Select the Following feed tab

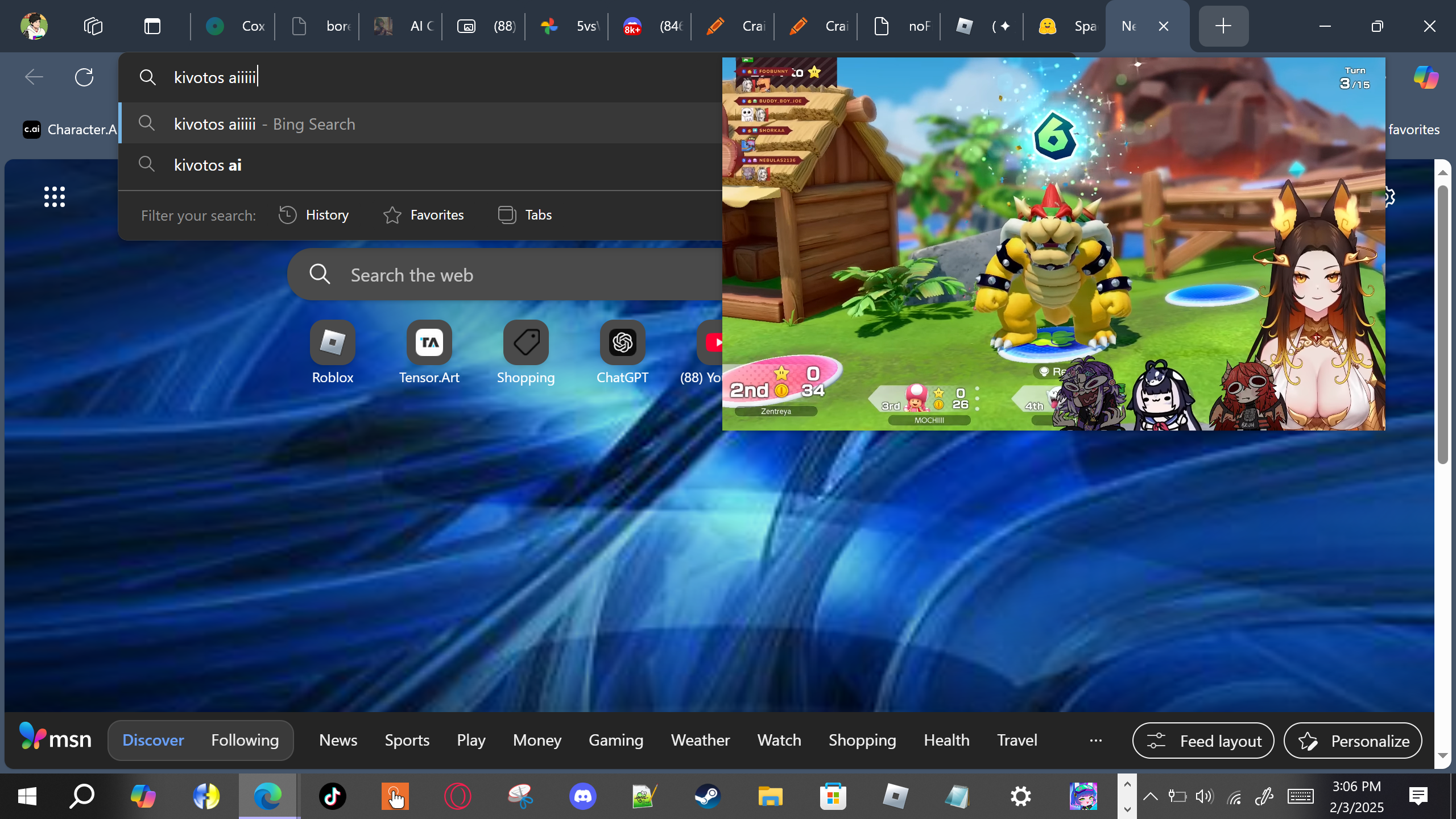[x=245, y=740]
